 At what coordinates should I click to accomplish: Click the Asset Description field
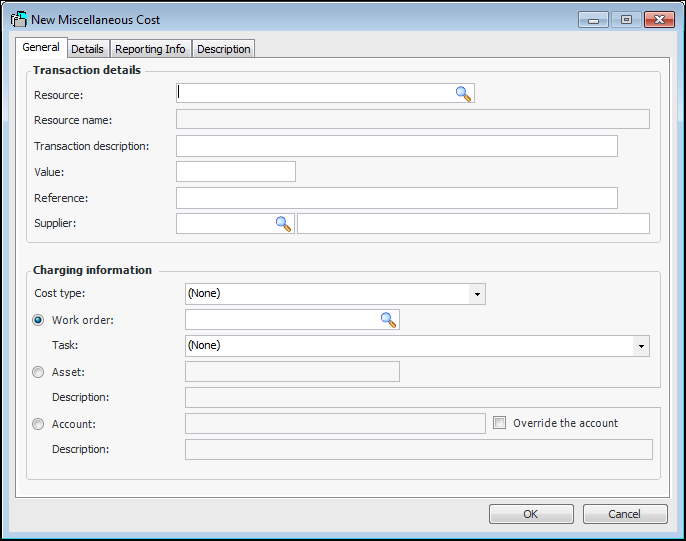tap(423, 398)
